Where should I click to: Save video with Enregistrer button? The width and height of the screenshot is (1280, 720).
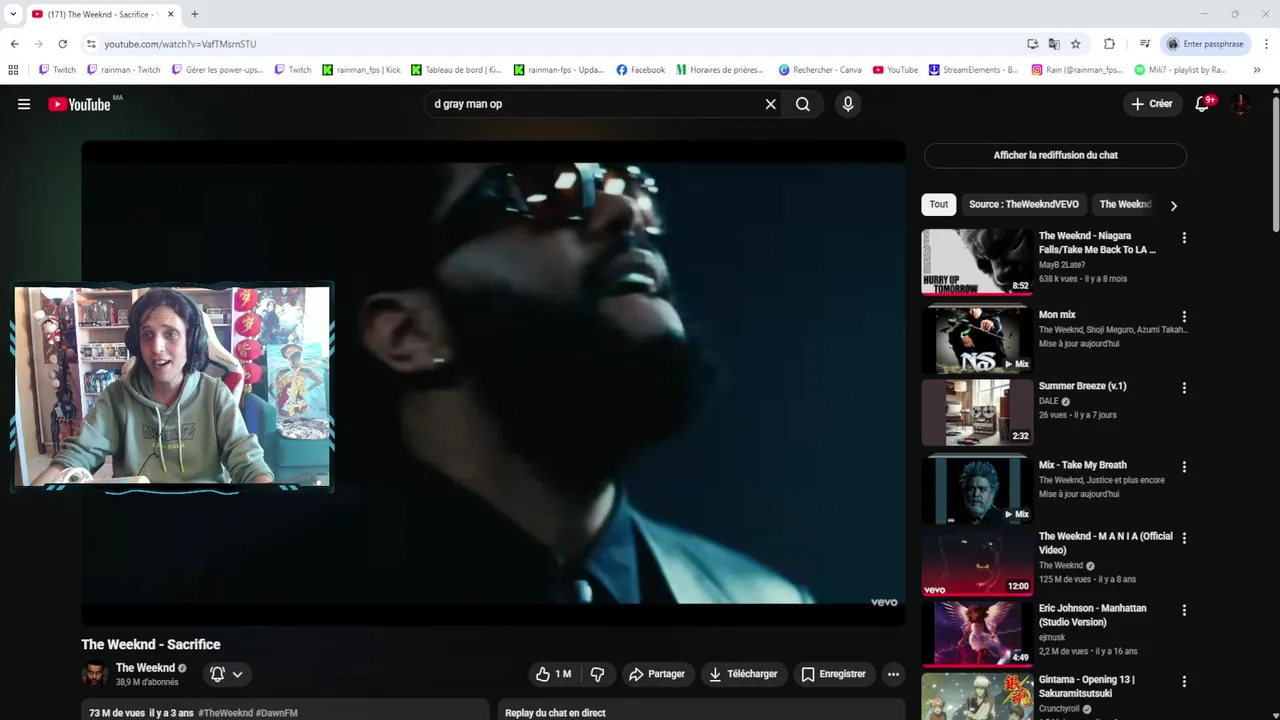(x=834, y=674)
